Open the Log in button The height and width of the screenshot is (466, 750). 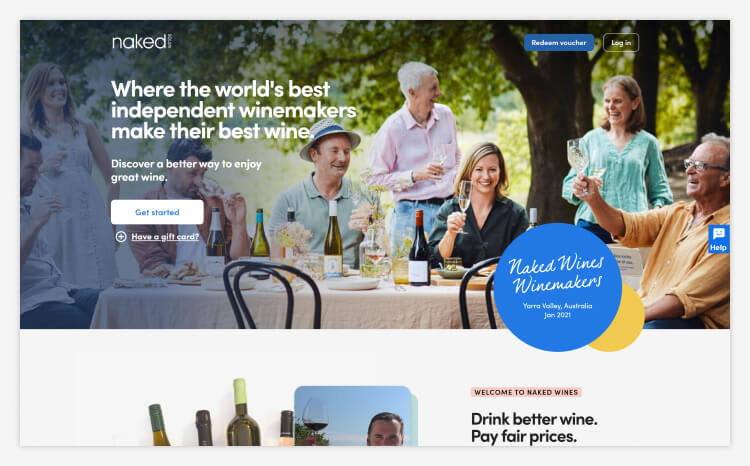(621, 43)
